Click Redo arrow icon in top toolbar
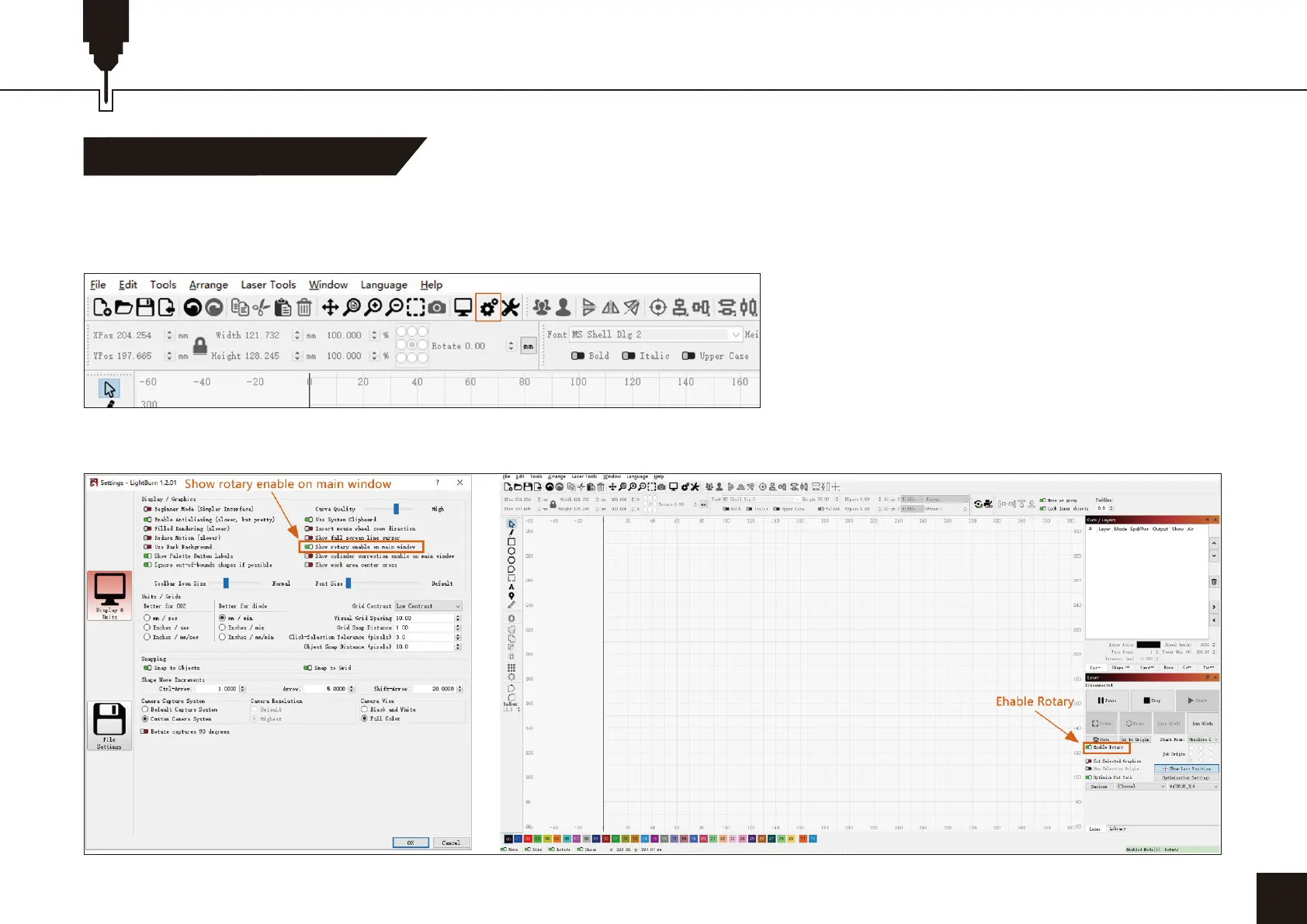Screen dimensions: 1307x924 [214, 308]
